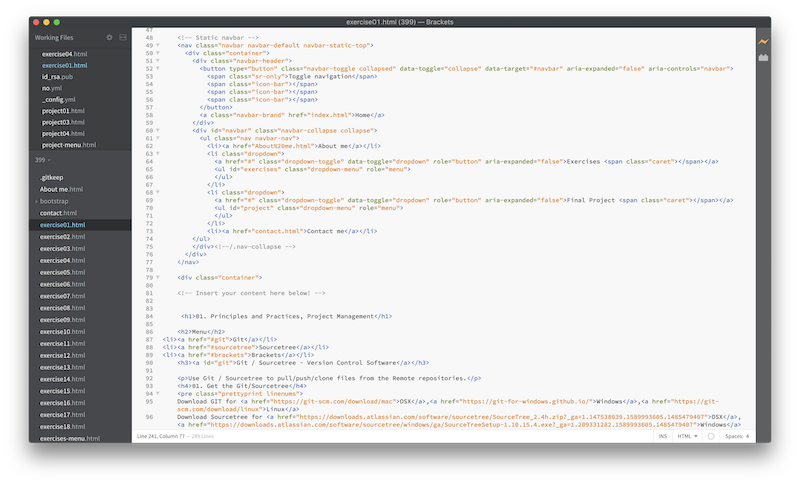
Task: Open exercise03.html in project tree
Action: click(63, 249)
